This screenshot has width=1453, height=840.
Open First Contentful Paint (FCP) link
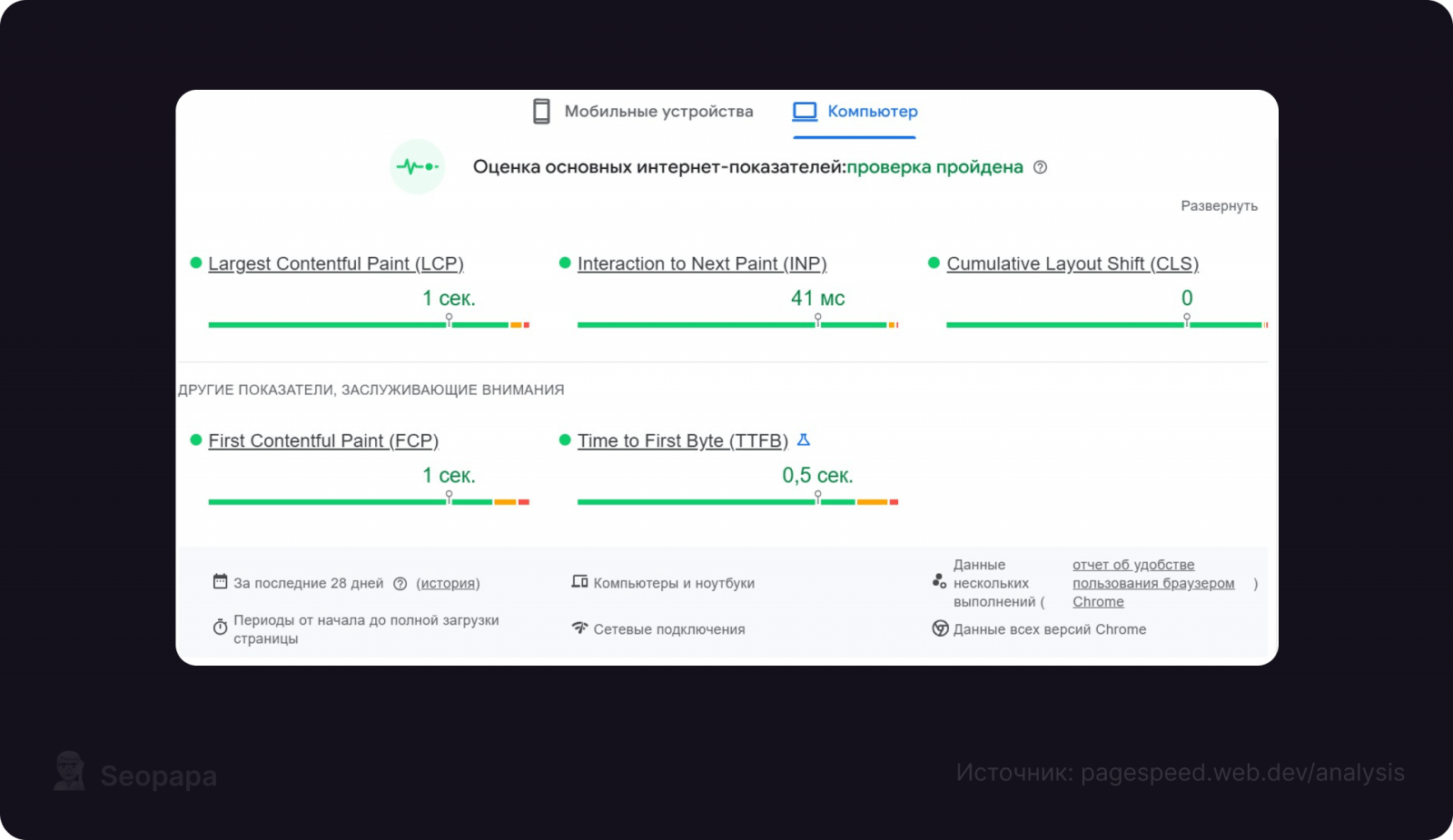[323, 440]
